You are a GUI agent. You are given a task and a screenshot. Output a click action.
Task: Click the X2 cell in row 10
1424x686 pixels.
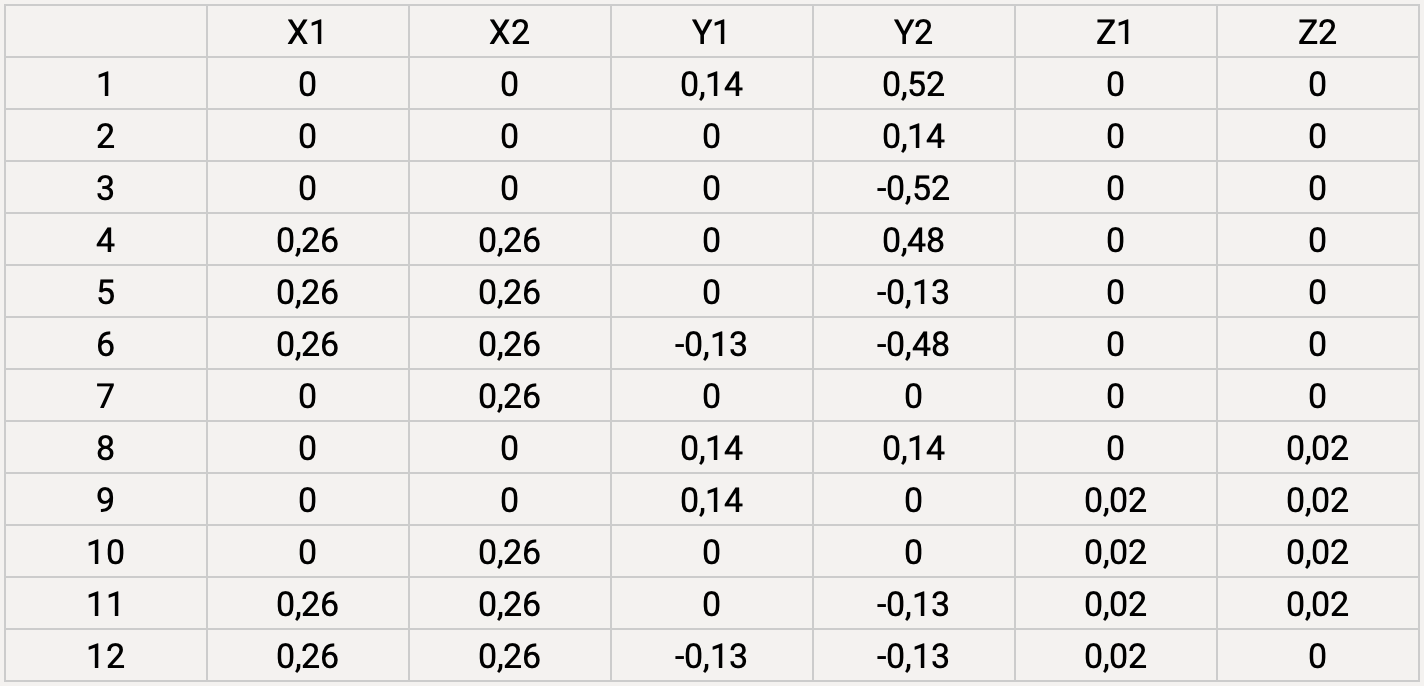(509, 553)
